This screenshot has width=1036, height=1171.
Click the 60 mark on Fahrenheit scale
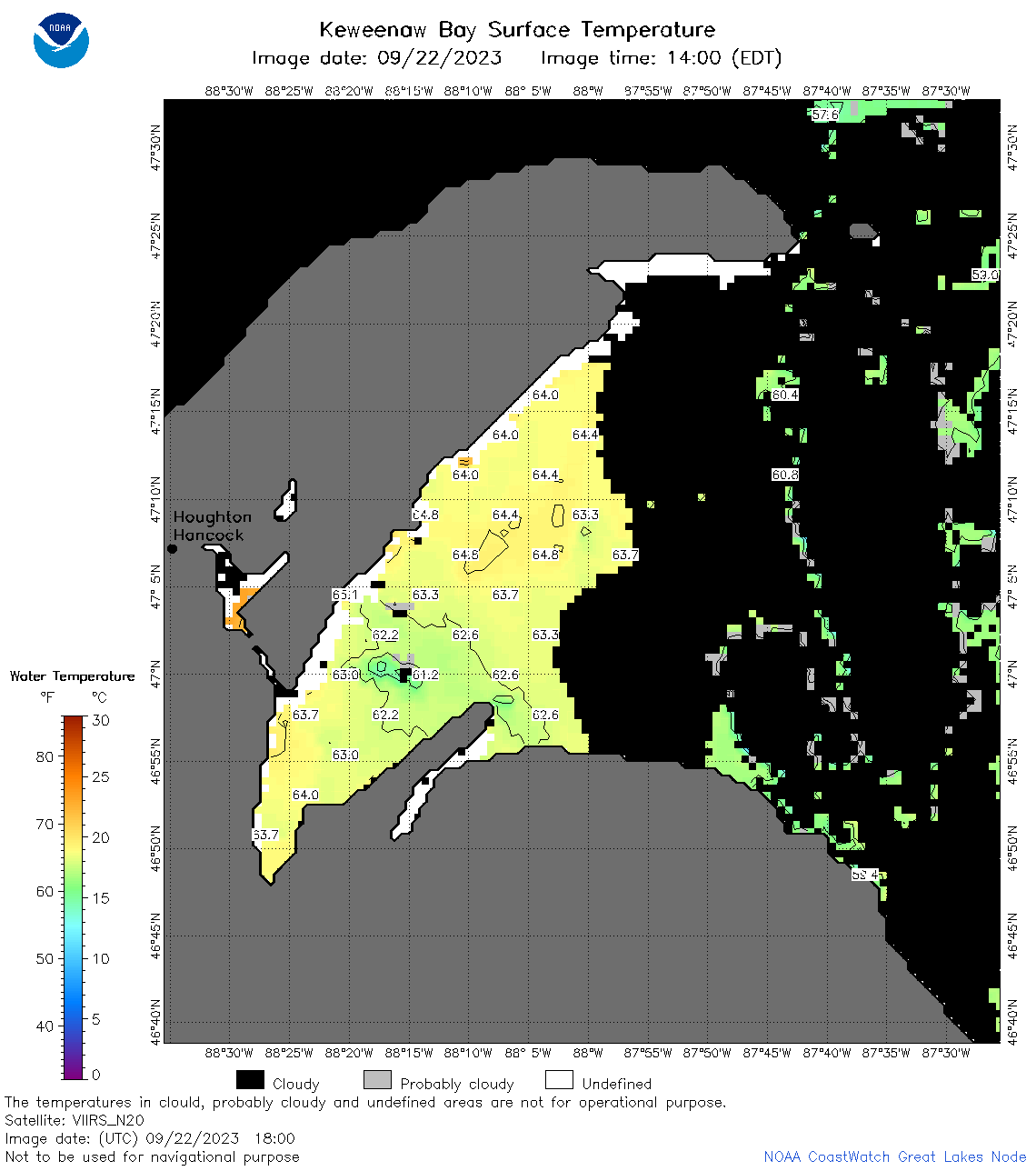tap(45, 892)
